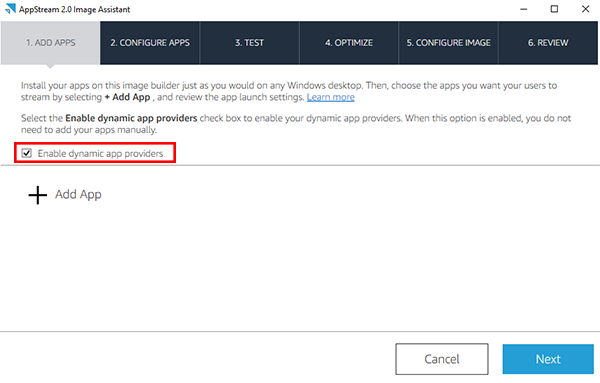The width and height of the screenshot is (600, 383).
Task: Click the Enable dynamic app providers label text
Action: coord(100,153)
